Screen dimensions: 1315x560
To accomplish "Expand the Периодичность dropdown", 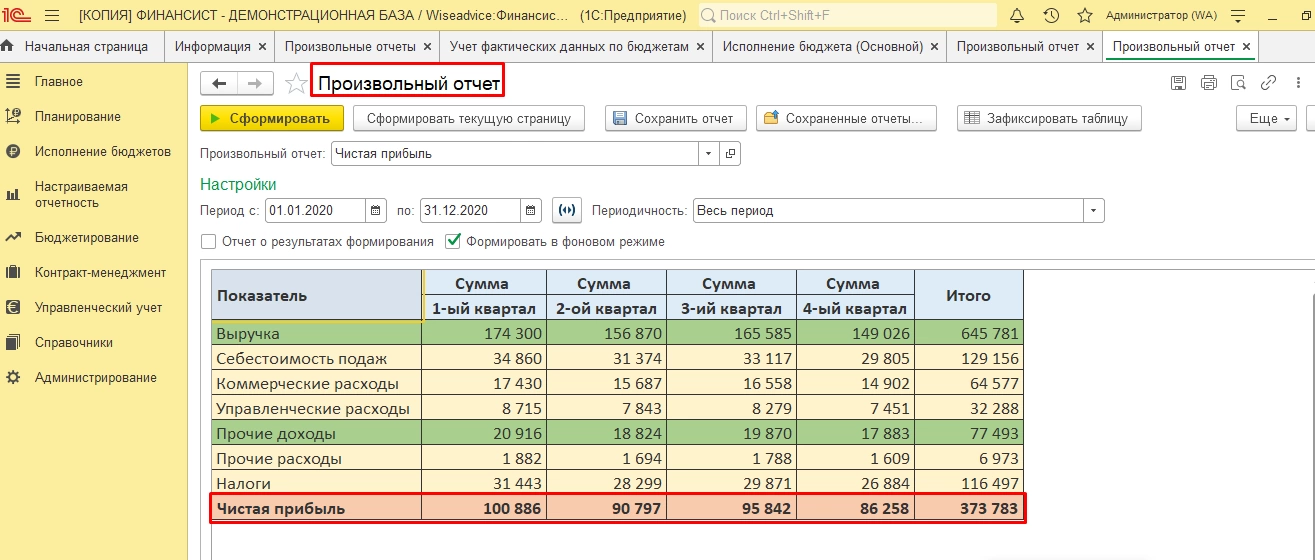I will [x=1093, y=211].
